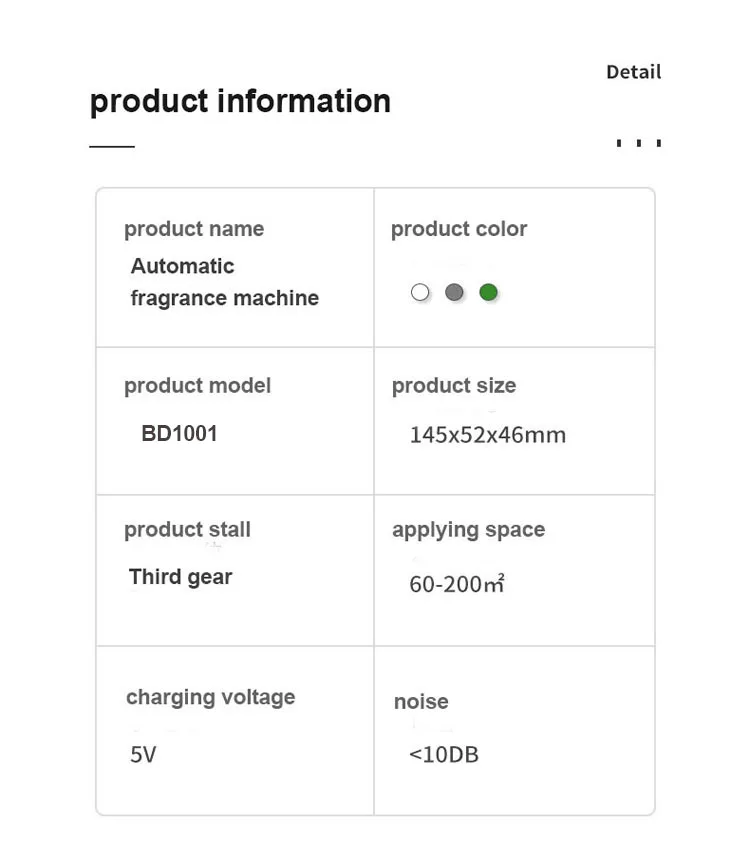Click the 'applying space' label

pos(468,530)
